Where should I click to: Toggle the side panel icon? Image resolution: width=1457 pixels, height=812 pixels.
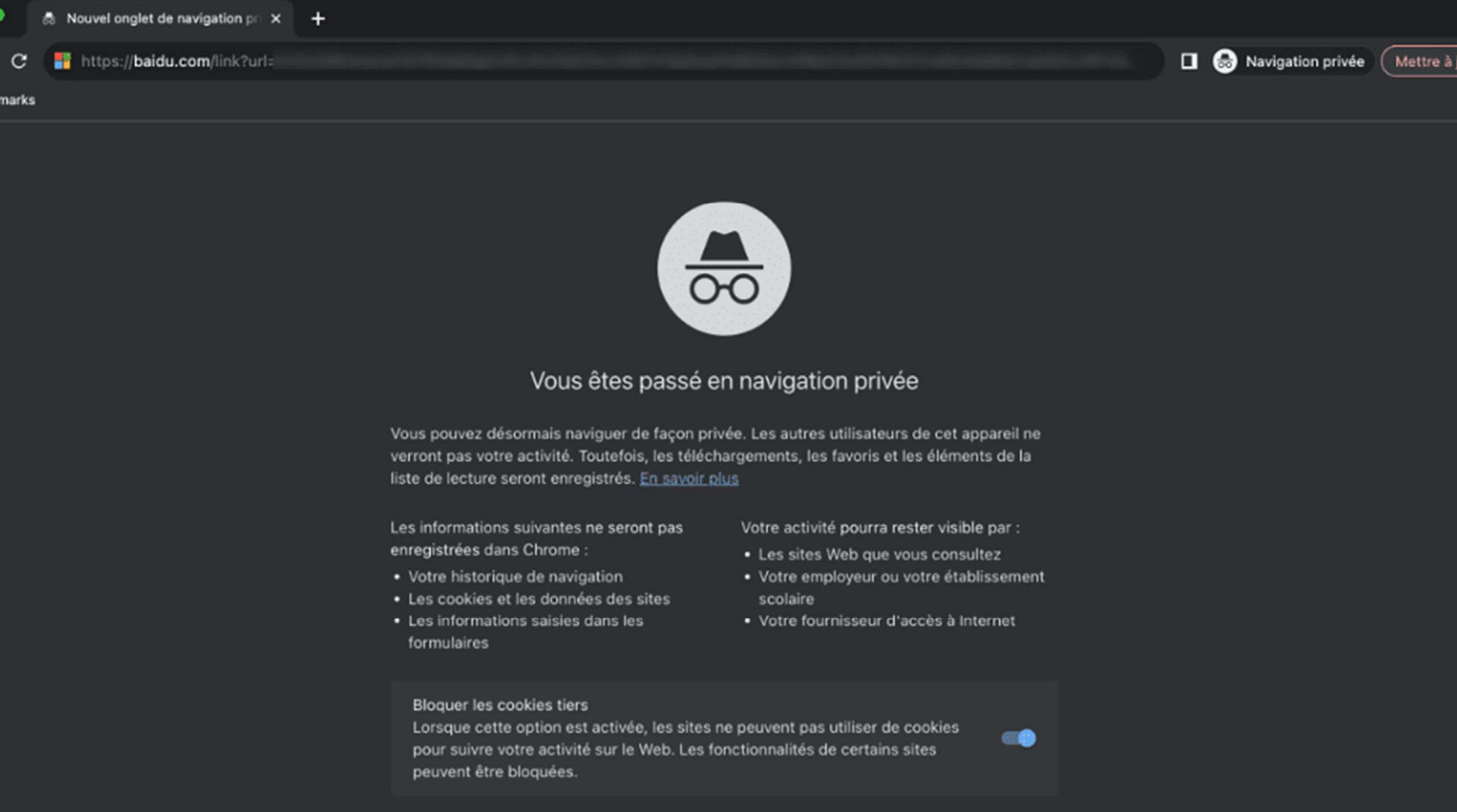[1188, 61]
